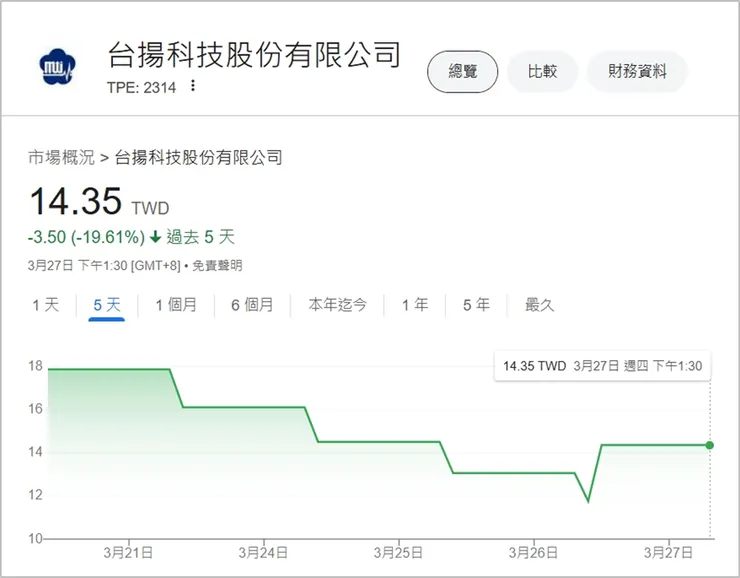Click the breadcrumb text 台揚科技股份有限公司
This screenshot has width=740, height=578.
tap(199, 158)
